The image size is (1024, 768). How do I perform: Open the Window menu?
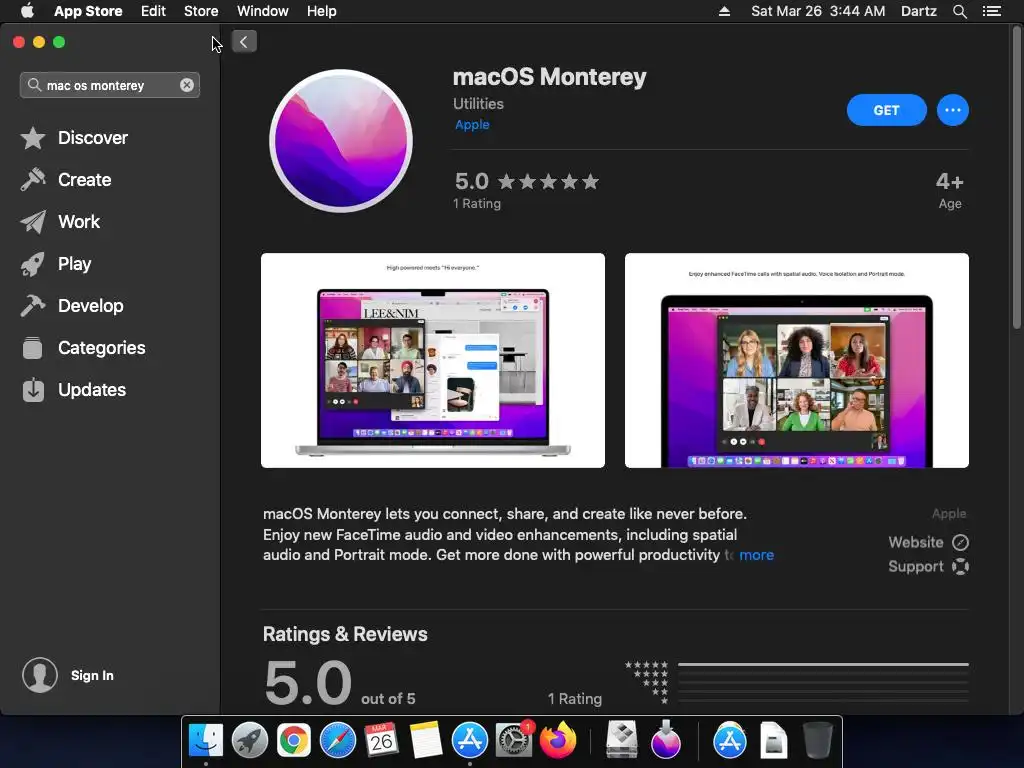click(x=263, y=11)
